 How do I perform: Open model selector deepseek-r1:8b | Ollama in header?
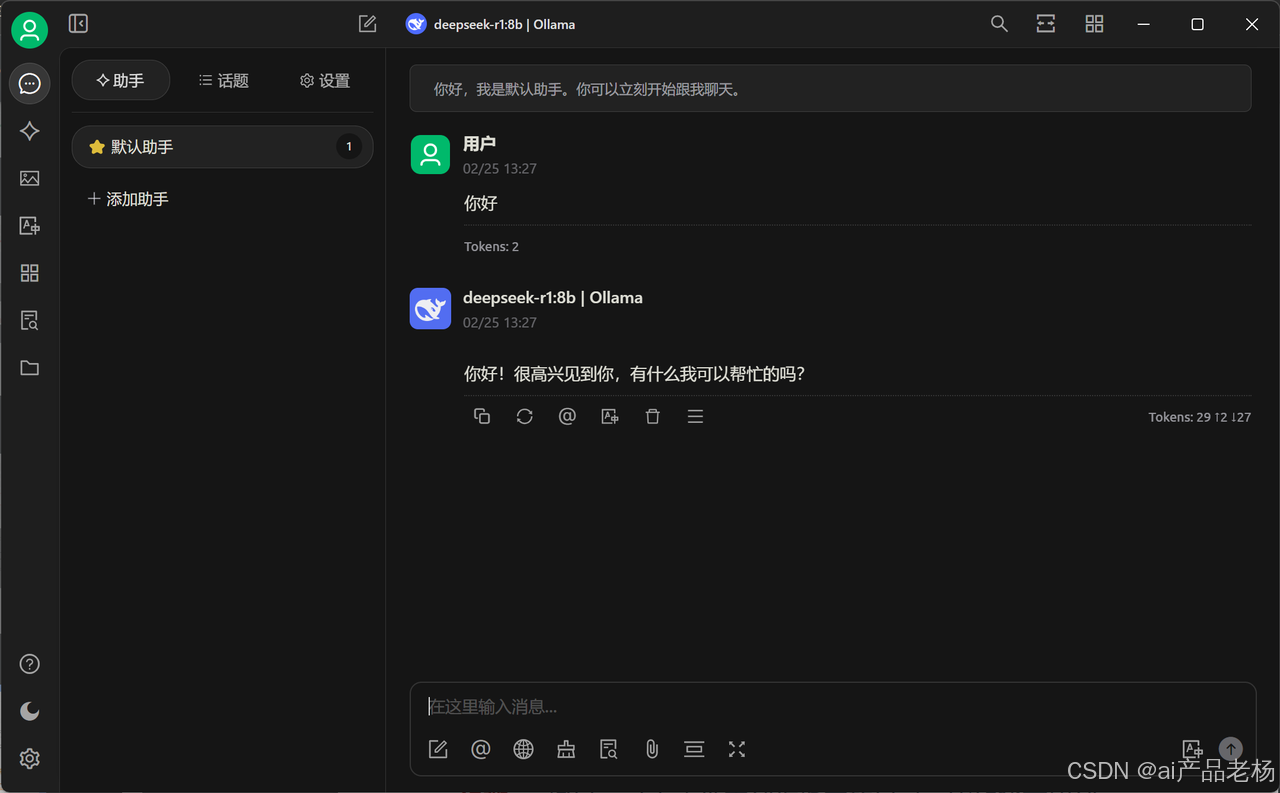point(491,24)
